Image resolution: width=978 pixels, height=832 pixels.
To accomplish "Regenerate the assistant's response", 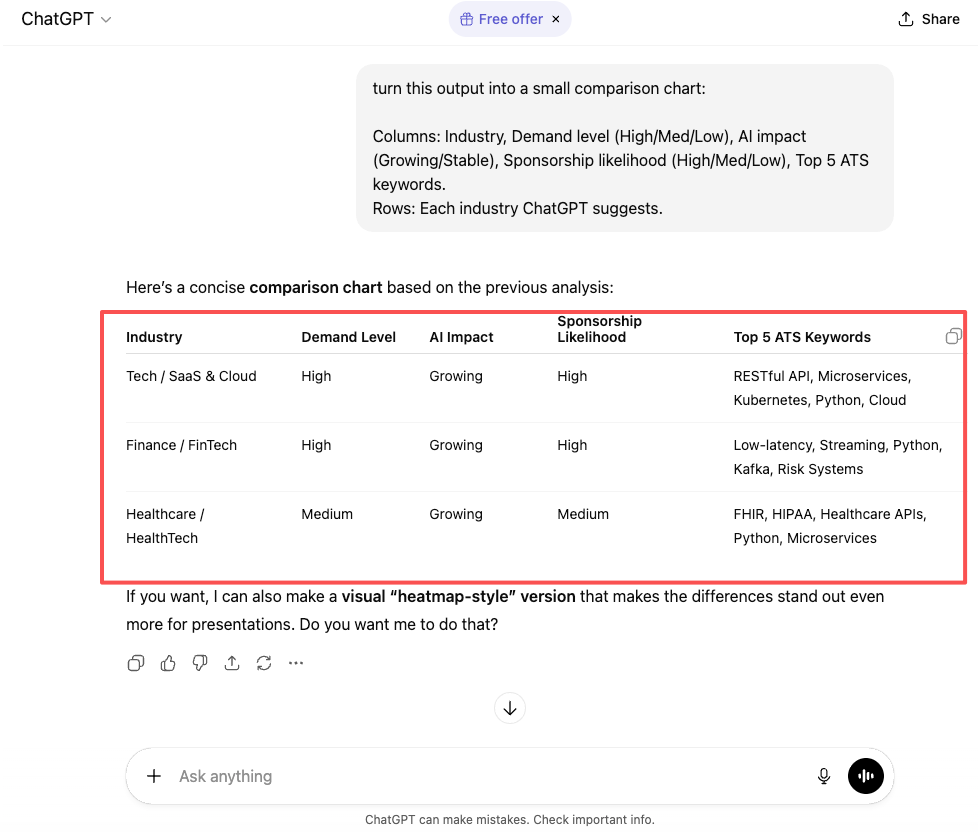I will click(x=264, y=663).
